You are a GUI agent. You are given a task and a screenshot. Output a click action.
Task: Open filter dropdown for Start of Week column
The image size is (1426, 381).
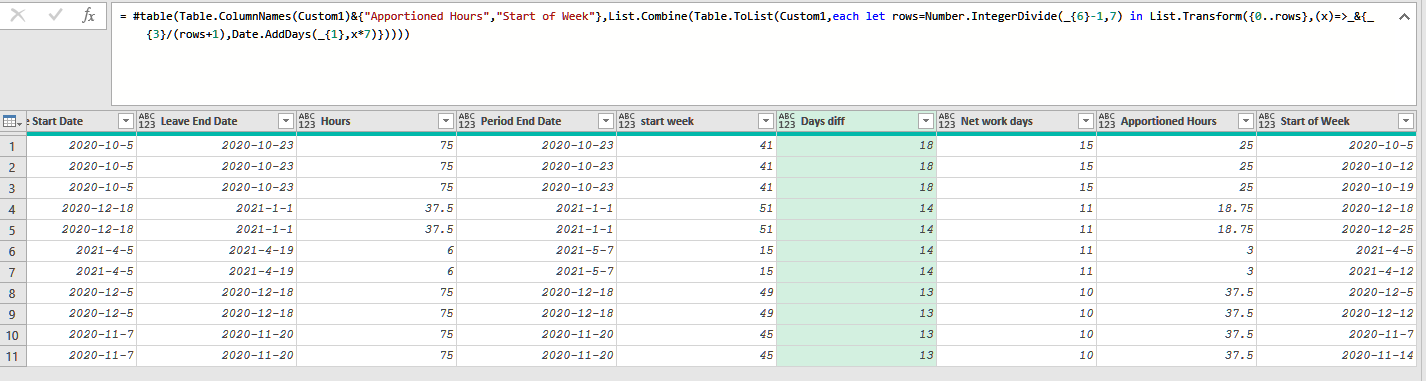pos(1405,121)
